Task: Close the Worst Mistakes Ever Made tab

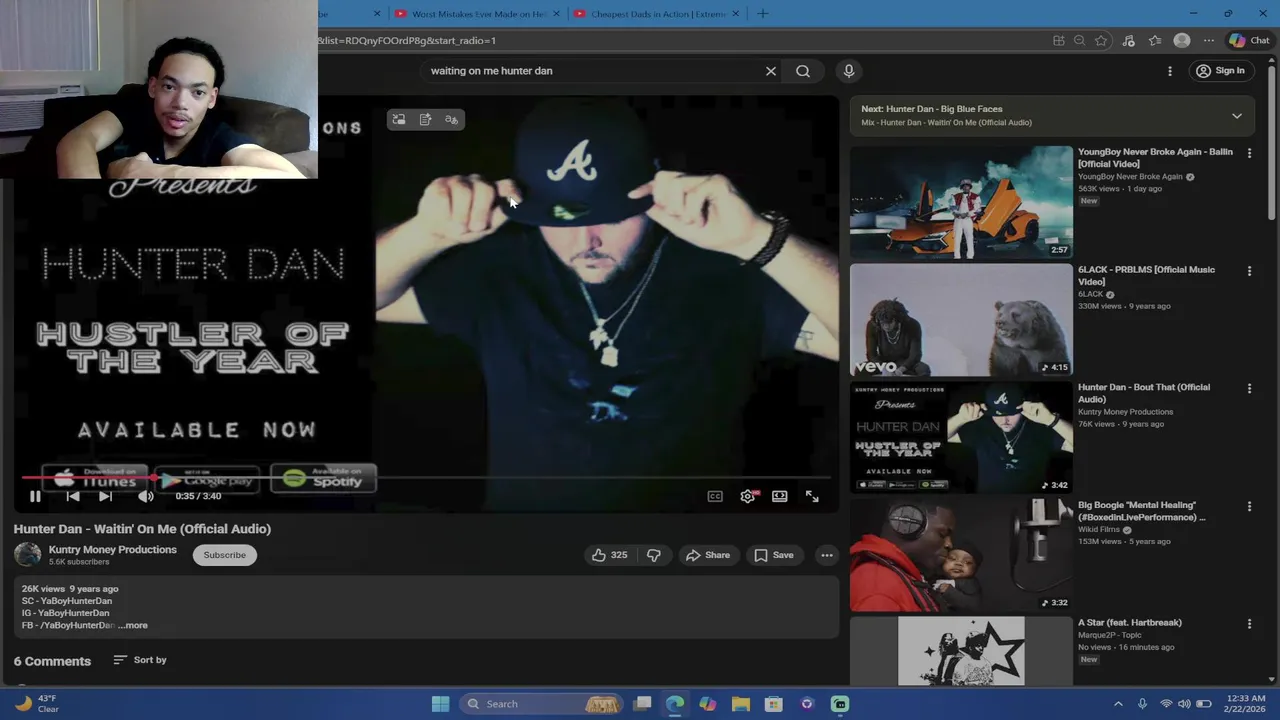Action: [557, 14]
